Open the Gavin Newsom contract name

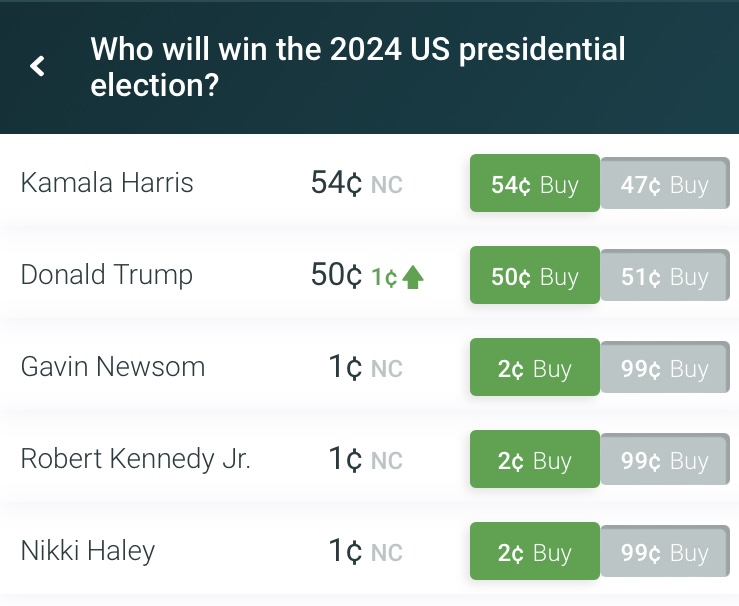pyautogui.click(x=113, y=368)
